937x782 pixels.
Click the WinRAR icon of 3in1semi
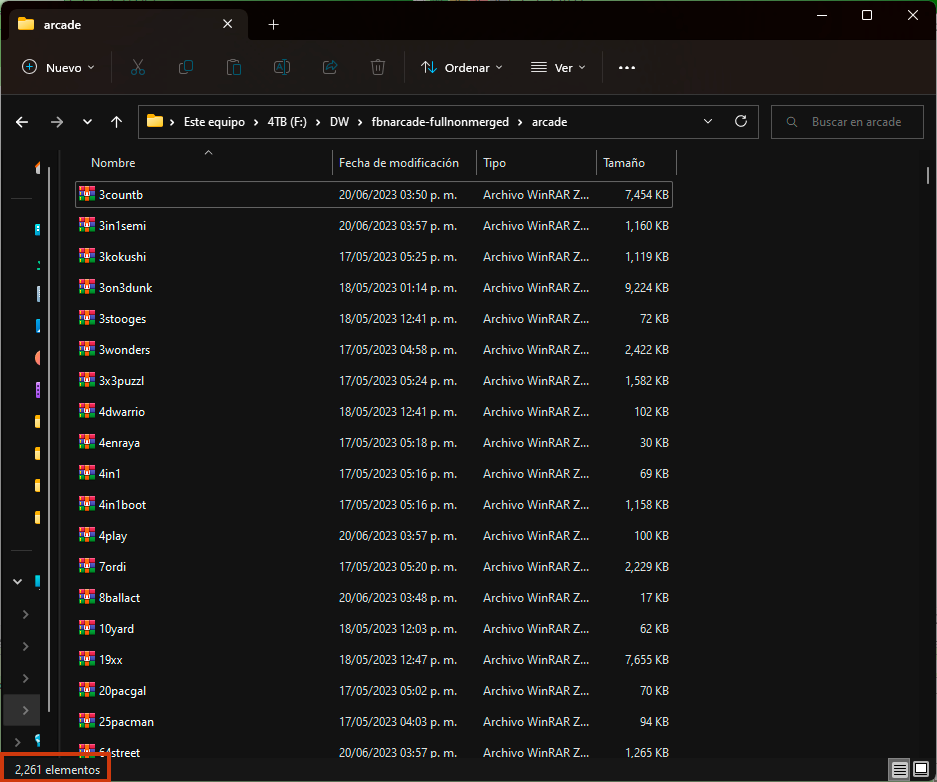point(87,225)
